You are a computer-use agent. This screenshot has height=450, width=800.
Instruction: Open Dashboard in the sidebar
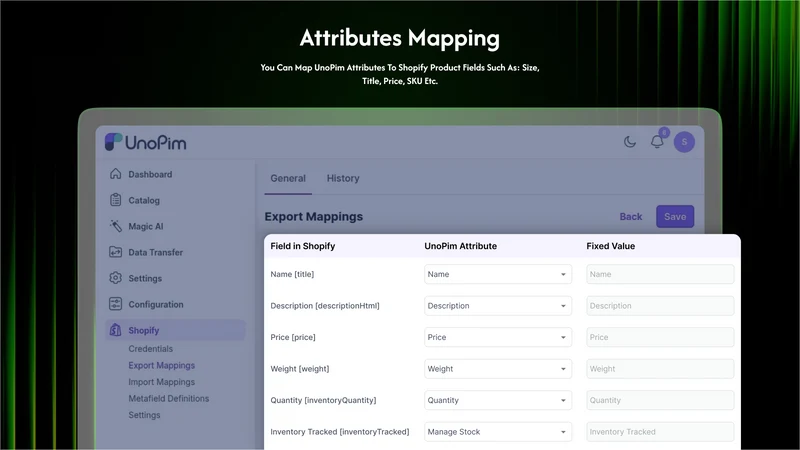coord(150,174)
